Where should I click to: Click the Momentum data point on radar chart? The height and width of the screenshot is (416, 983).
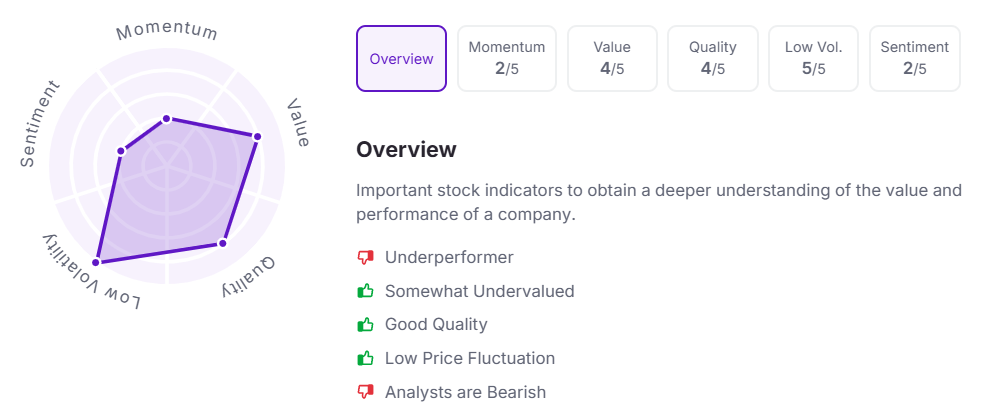tap(167, 119)
